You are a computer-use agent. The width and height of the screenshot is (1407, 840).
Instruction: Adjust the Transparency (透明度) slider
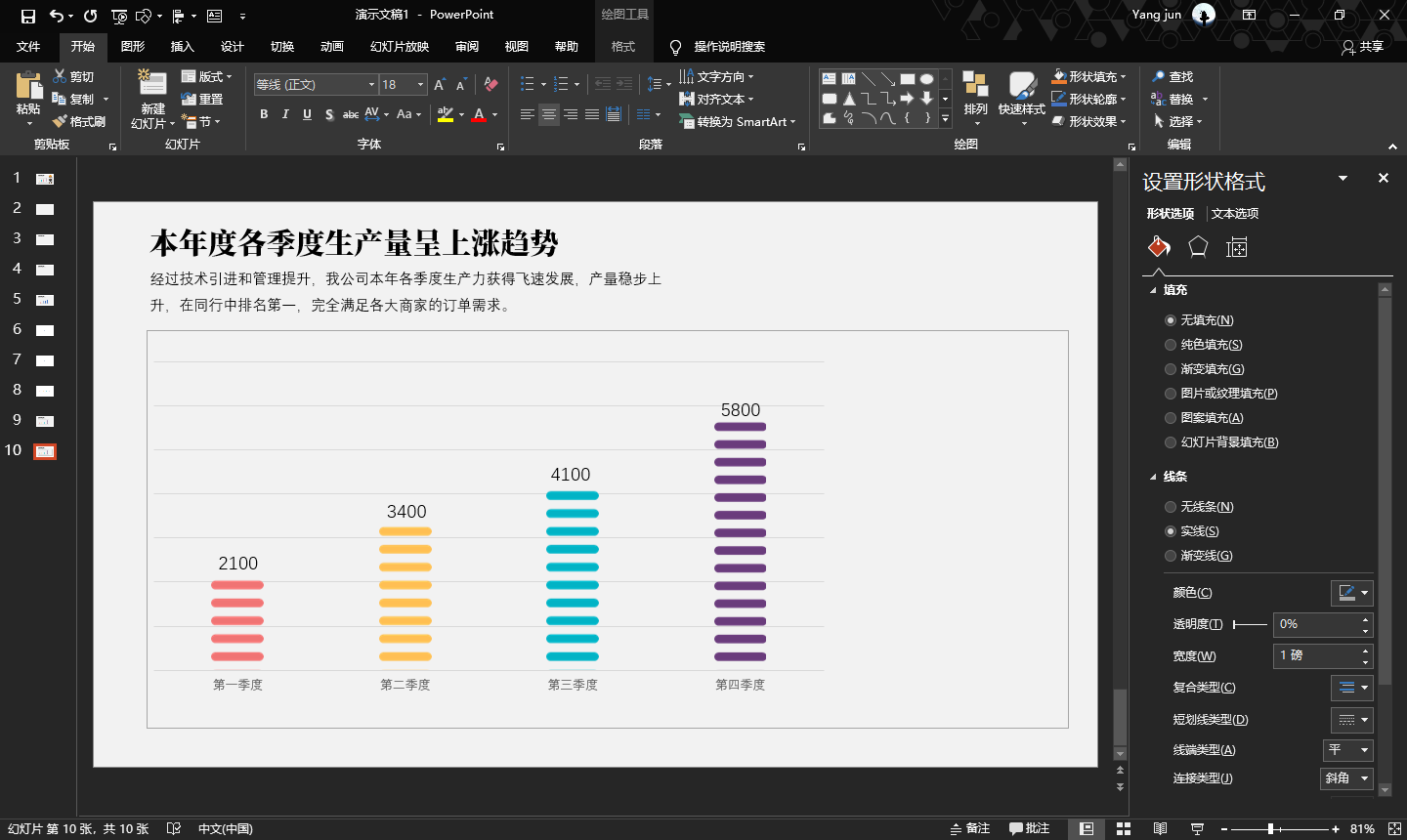(1250, 624)
